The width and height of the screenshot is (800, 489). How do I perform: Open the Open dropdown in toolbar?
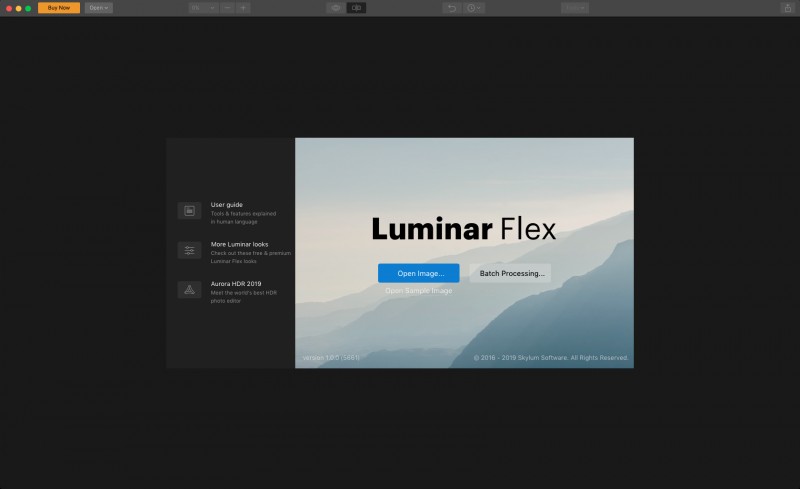point(98,8)
